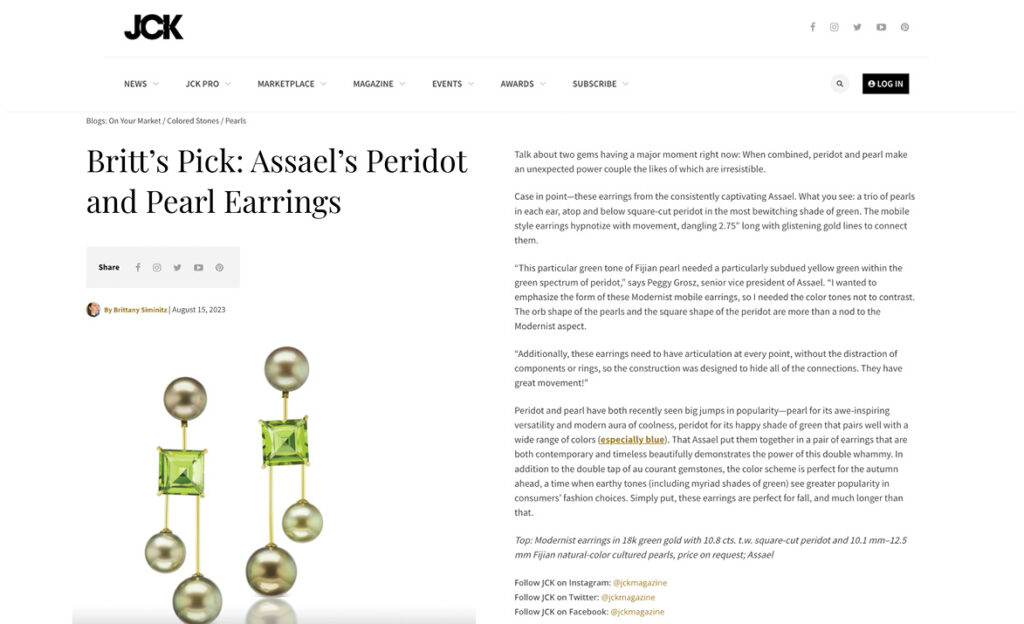Share the article on Twitter in the Share box

(x=177, y=267)
